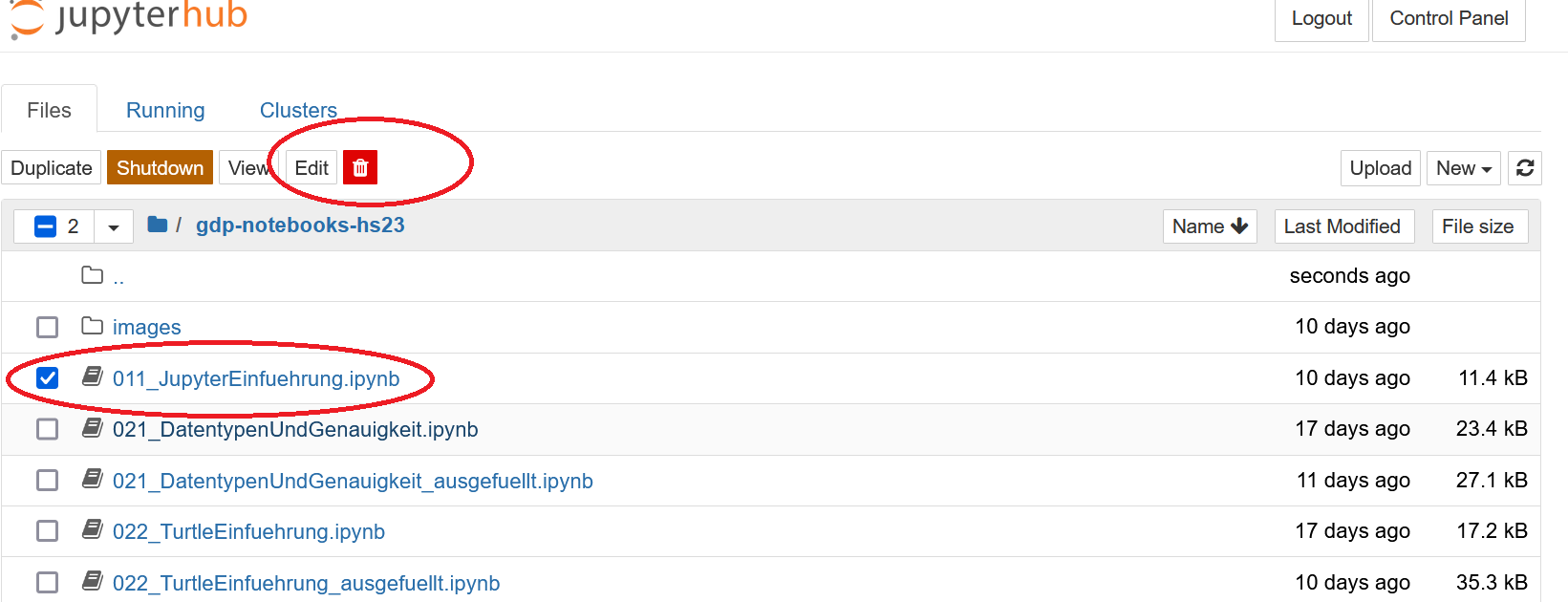Open the Clusters tab
This screenshot has width=1568, height=602.
pyautogui.click(x=298, y=110)
